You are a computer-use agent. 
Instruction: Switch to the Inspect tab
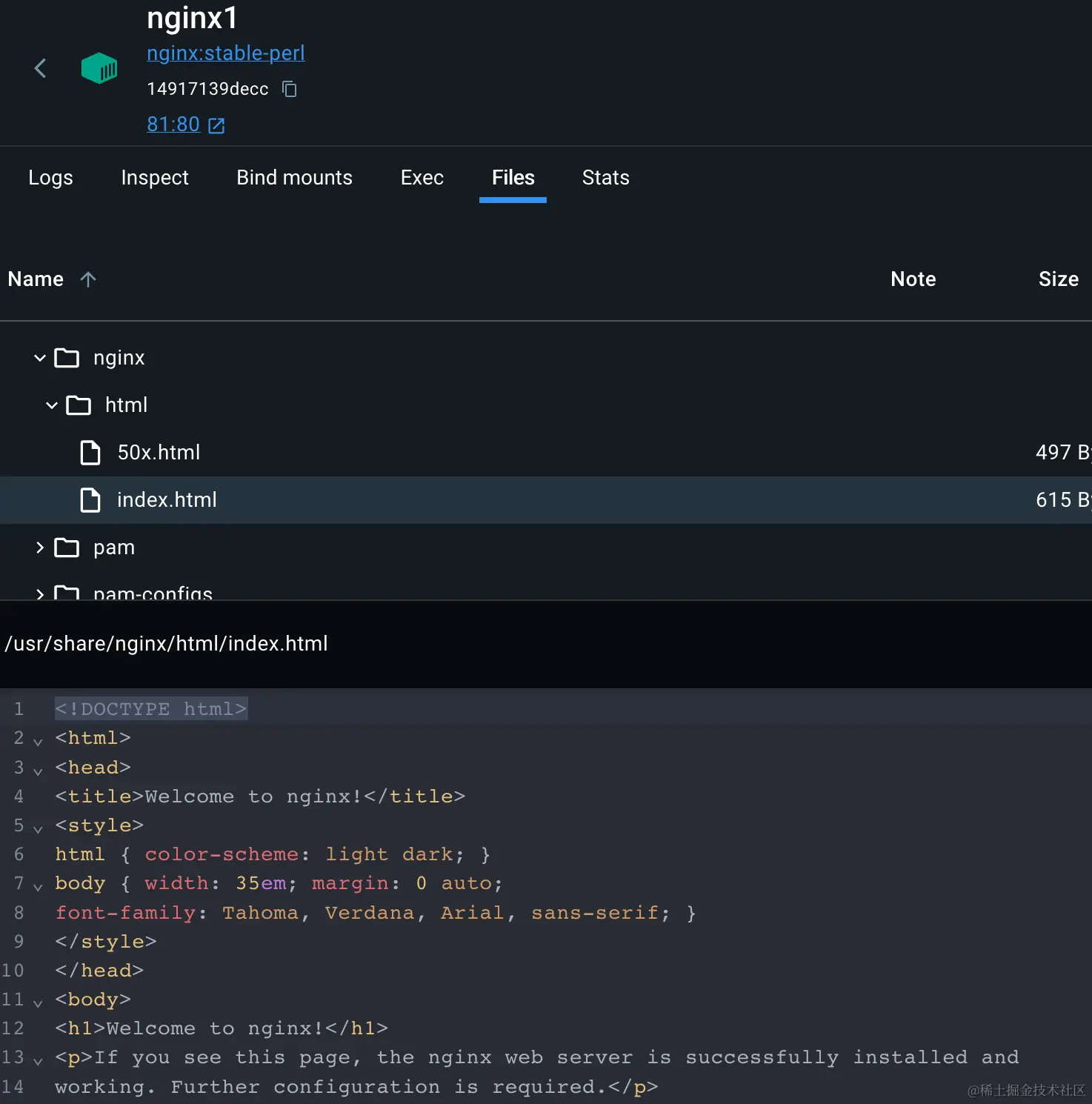pyautogui.click(x=155, y=178)
